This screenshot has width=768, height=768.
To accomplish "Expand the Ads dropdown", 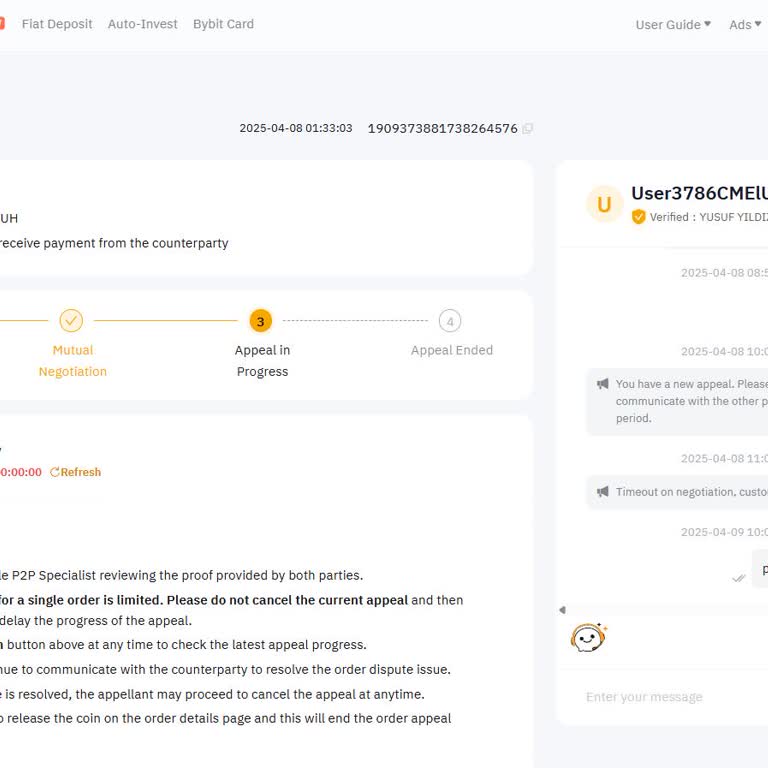I will (x=745, y=24).
